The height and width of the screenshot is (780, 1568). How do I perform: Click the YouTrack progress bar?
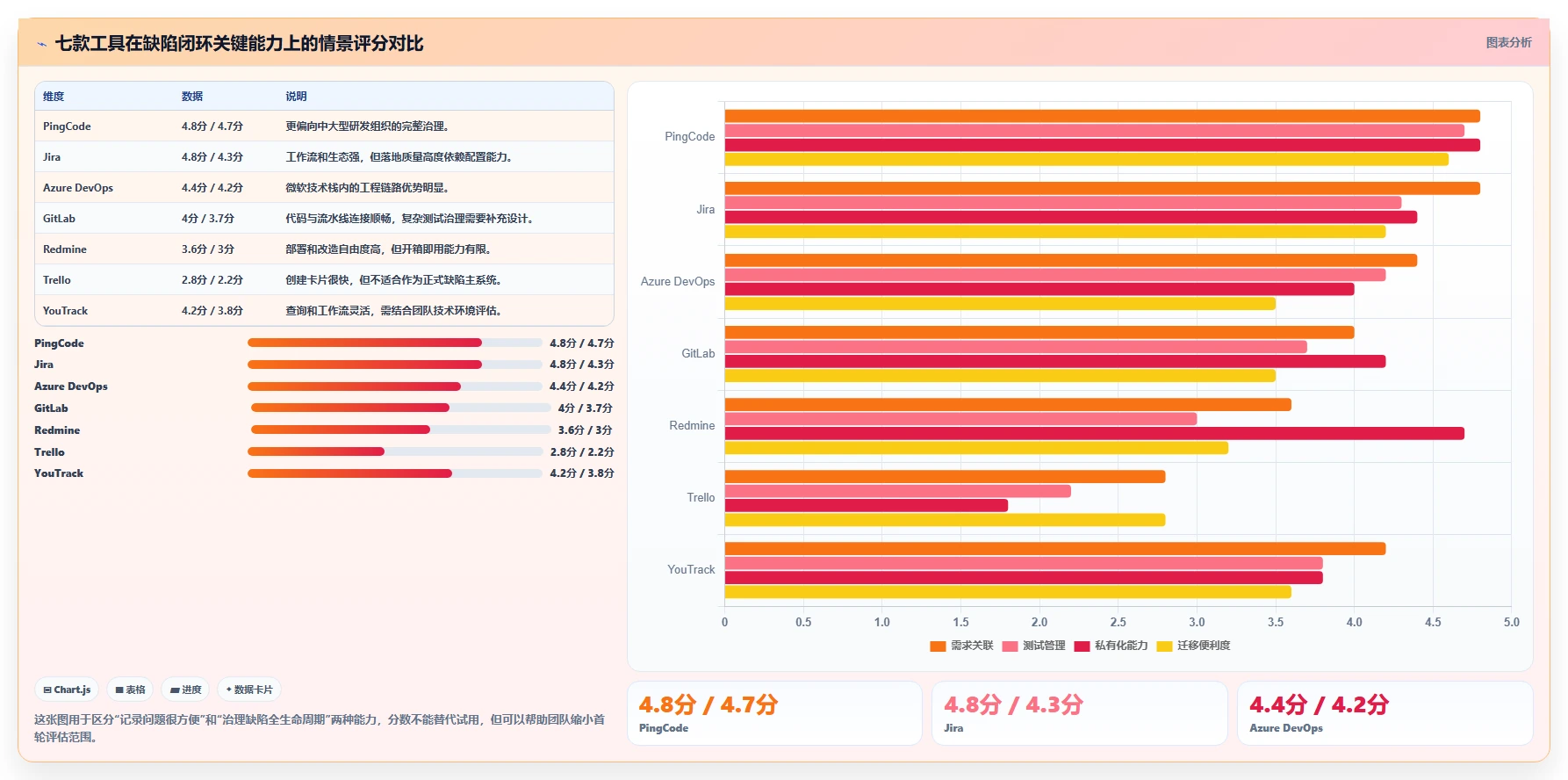click(x=395, y=473)
